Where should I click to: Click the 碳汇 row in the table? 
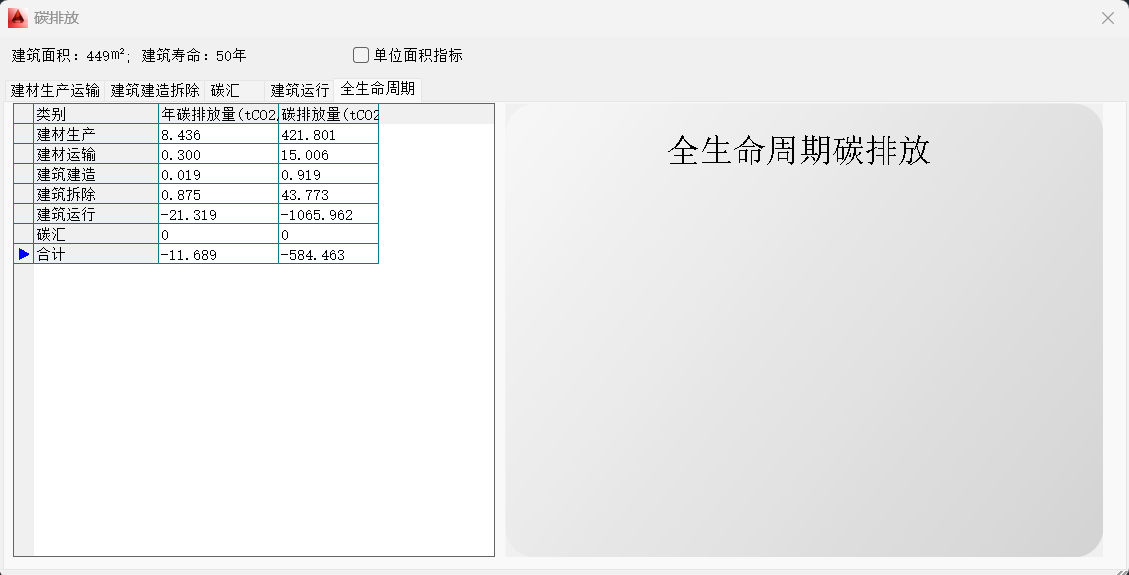96,234
